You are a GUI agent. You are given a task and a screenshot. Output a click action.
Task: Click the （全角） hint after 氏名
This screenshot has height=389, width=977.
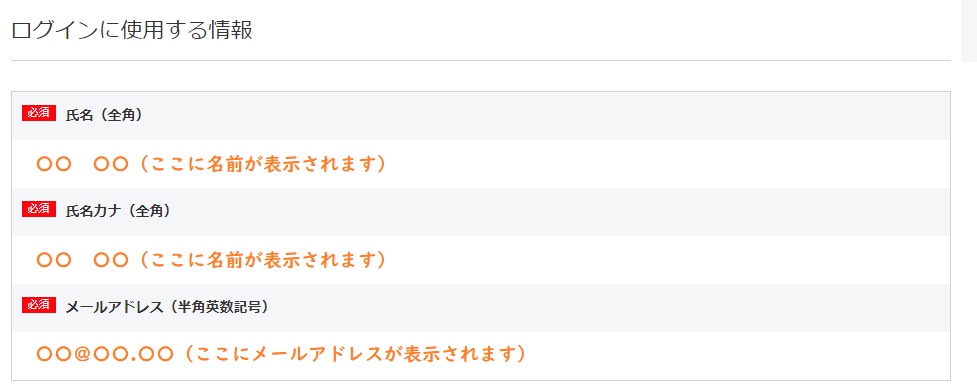point(120,115)
